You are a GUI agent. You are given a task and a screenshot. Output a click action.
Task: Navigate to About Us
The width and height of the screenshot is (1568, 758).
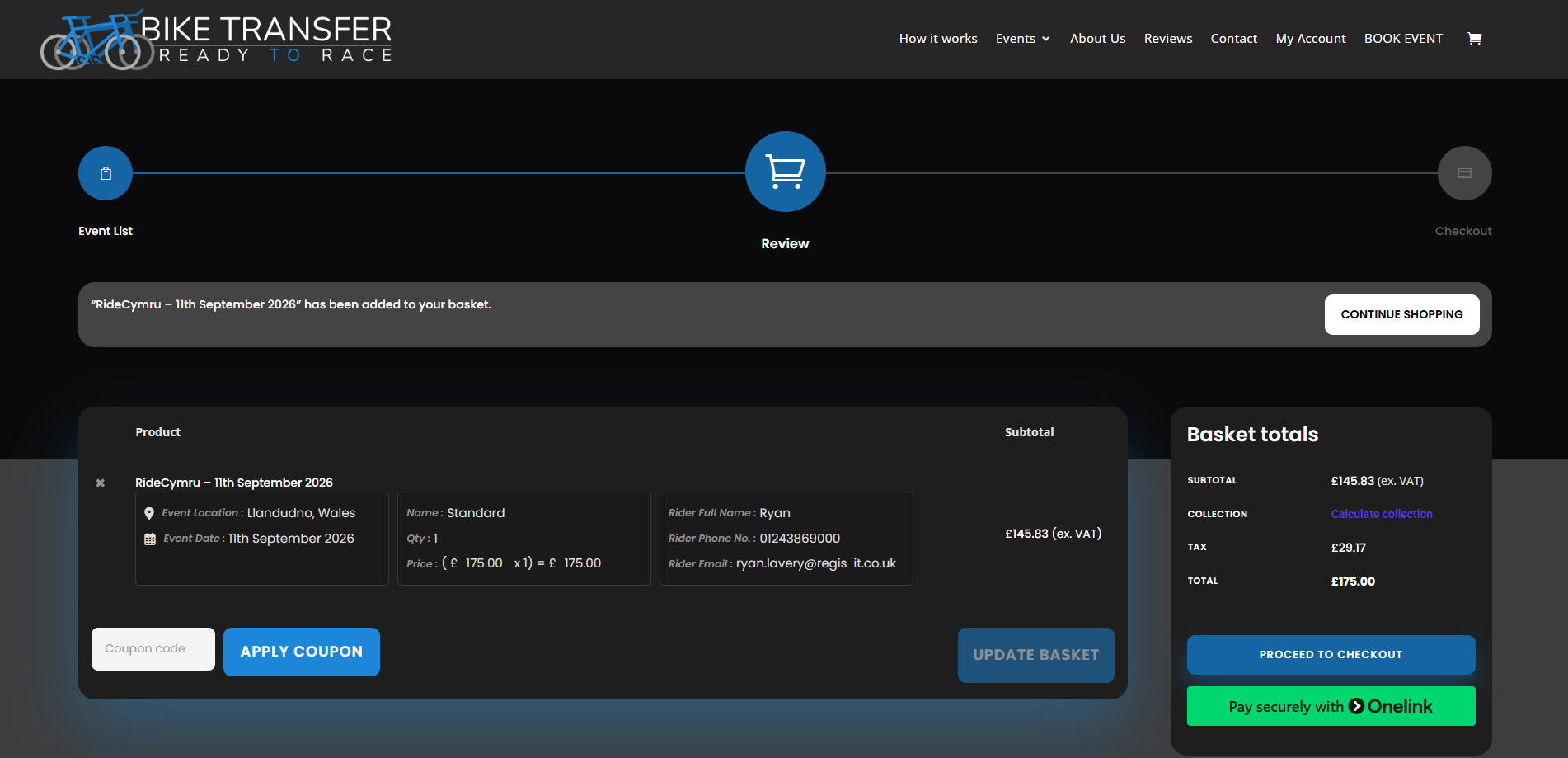(x=1098, y=39)
